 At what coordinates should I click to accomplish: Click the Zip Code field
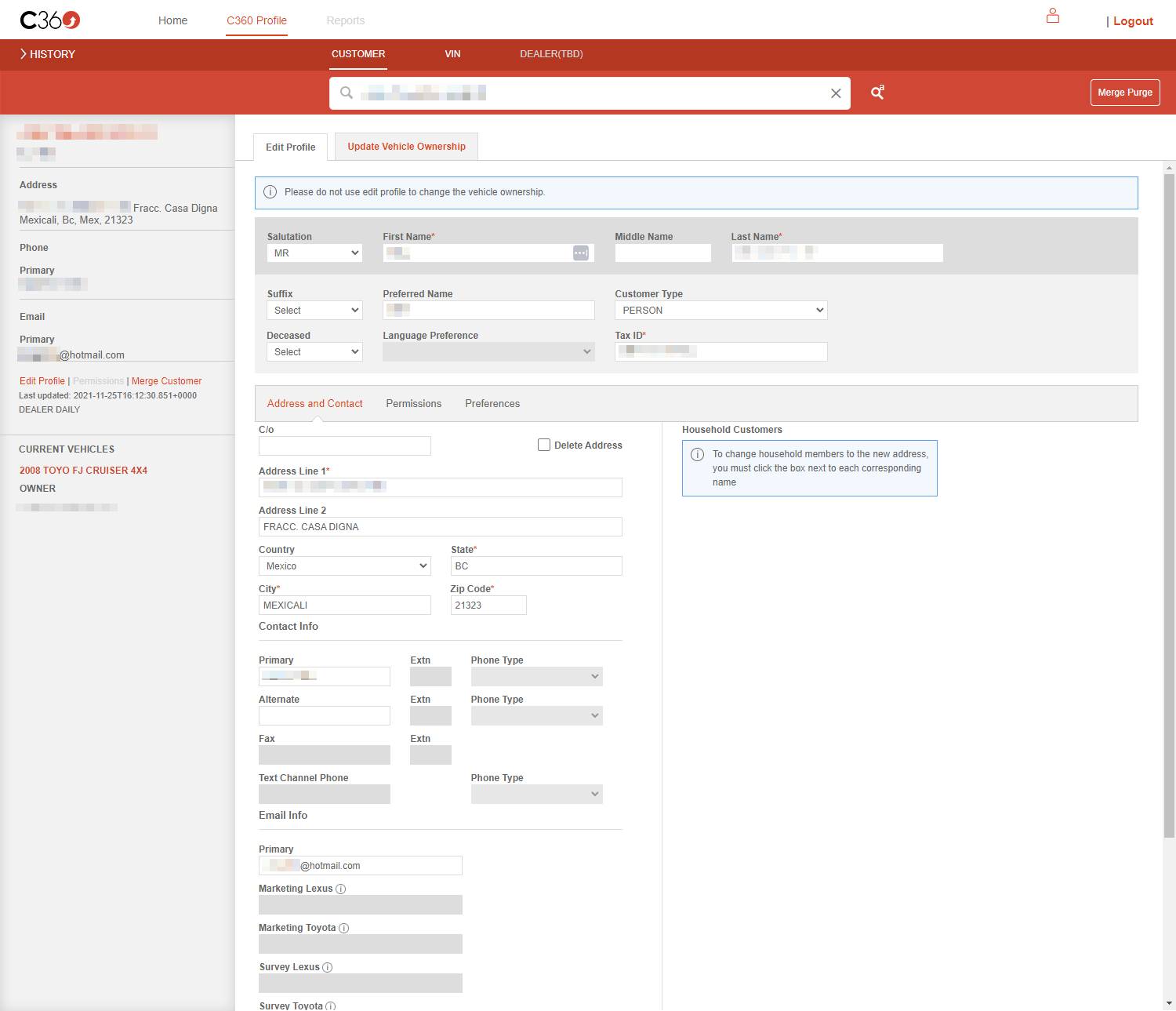point(488,605)
